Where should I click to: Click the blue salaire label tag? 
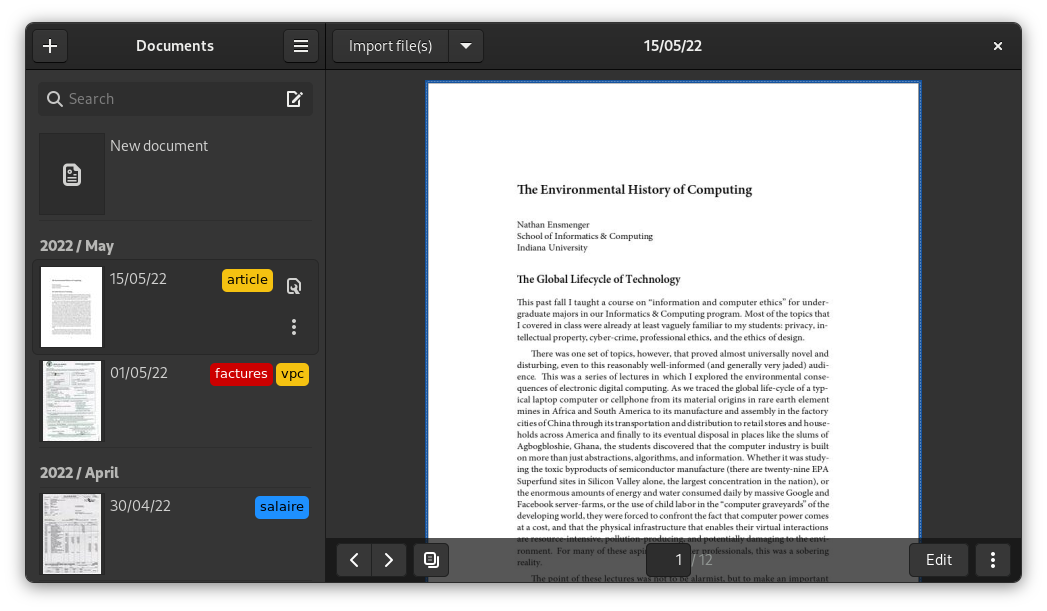tap(282, 507)
